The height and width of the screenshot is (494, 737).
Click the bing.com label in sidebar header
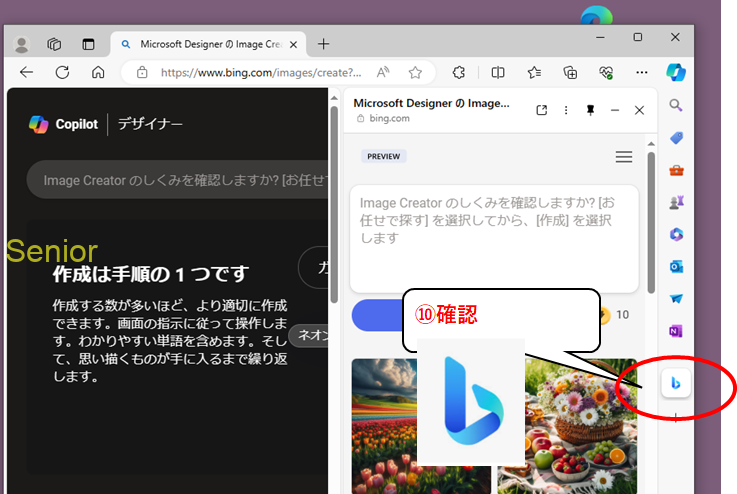tap(389, 118)
